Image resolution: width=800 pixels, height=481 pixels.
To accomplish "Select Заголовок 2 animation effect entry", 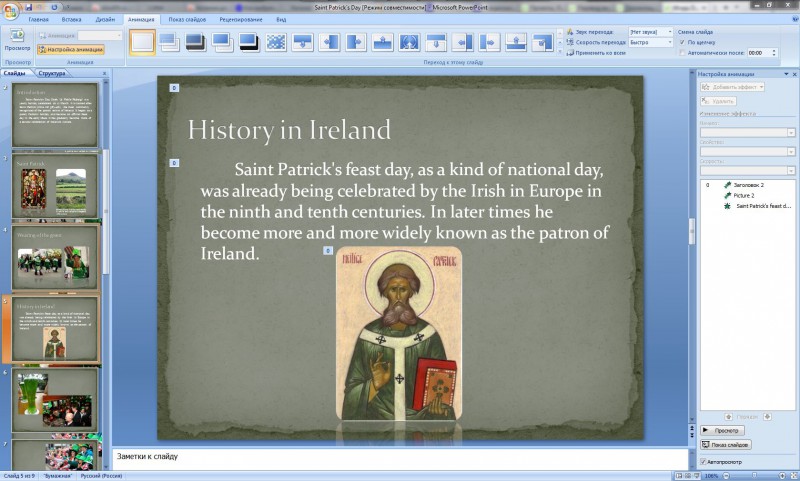I will click(x=749, y=185).
